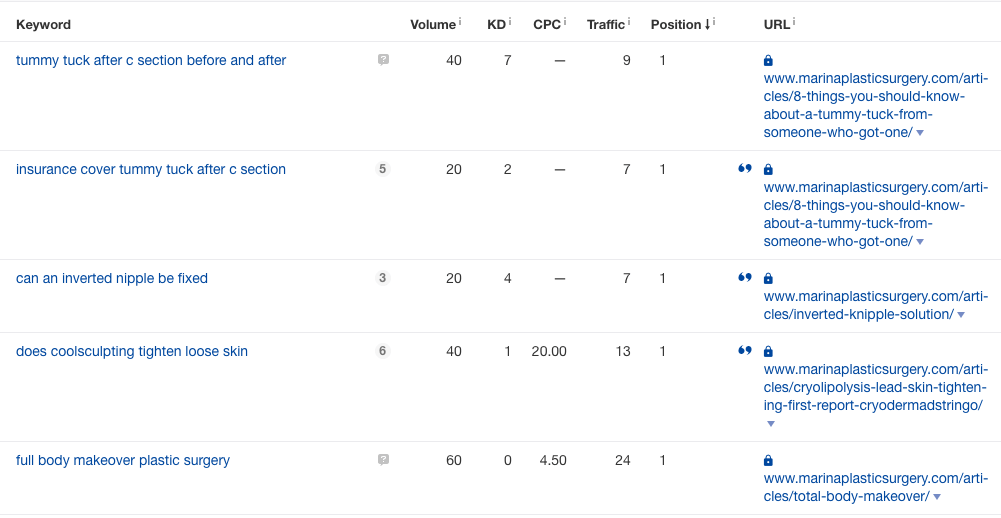Click the '3' SERP features badge for inverted nipple
This screenshot has width=1001, height=518.
click(x=383, y=278)
